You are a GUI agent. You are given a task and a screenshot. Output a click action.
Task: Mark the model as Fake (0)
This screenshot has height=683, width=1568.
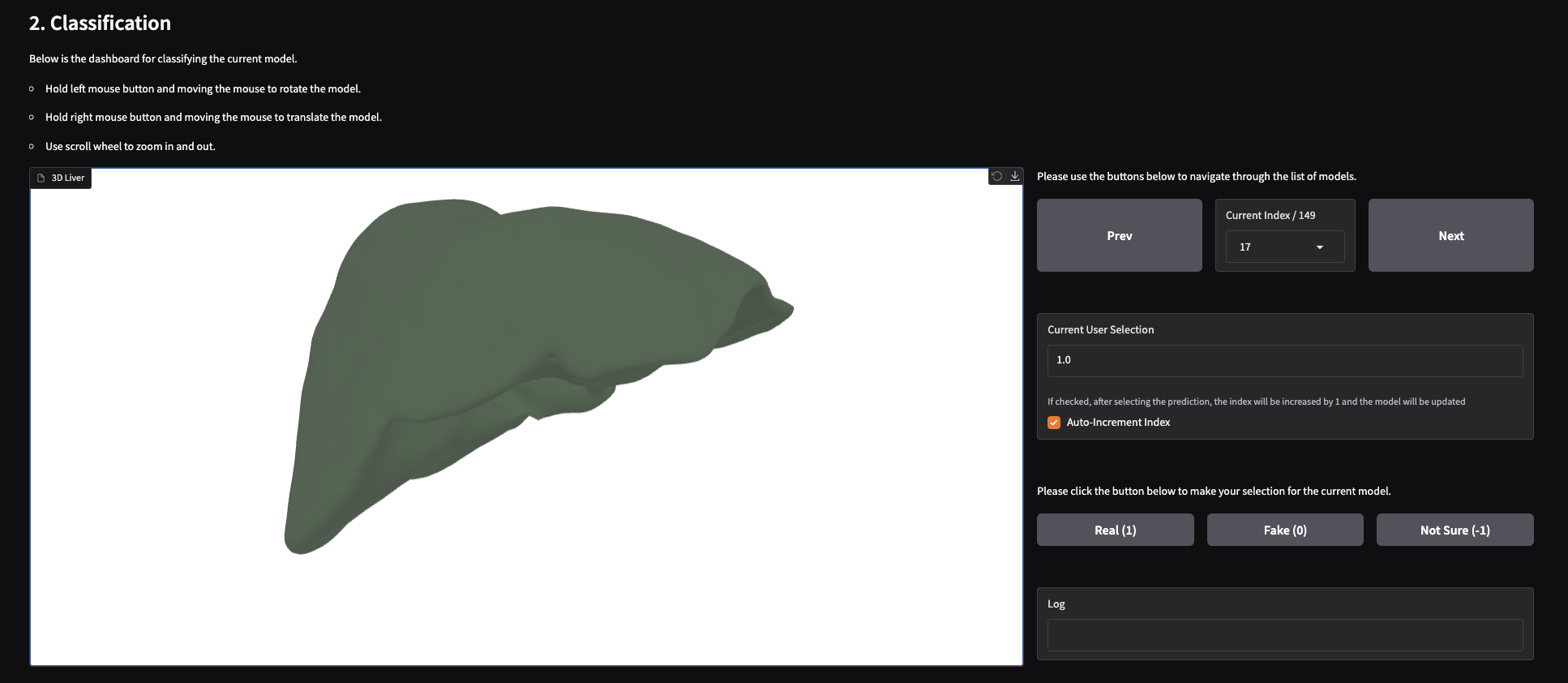tap(1284, 531)
